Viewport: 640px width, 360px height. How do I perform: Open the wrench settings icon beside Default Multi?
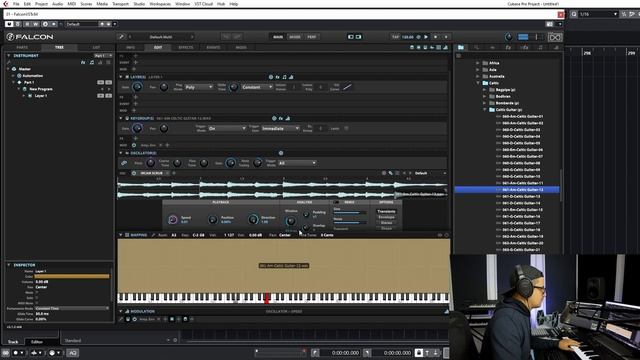121,37
